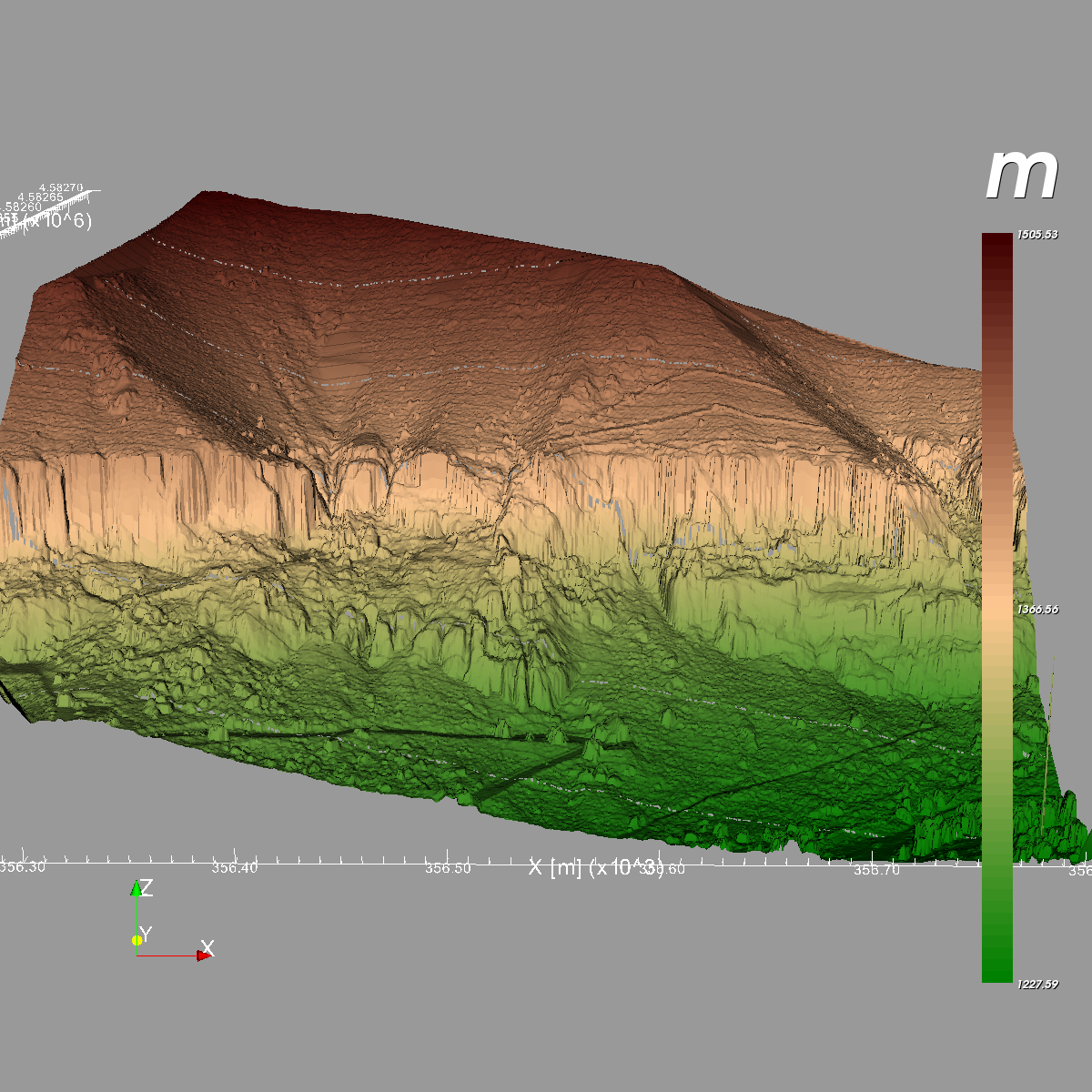Screen dimensions: 1092x1092
Task: Click the elevation color bar legend
Action: pos(996,608)
